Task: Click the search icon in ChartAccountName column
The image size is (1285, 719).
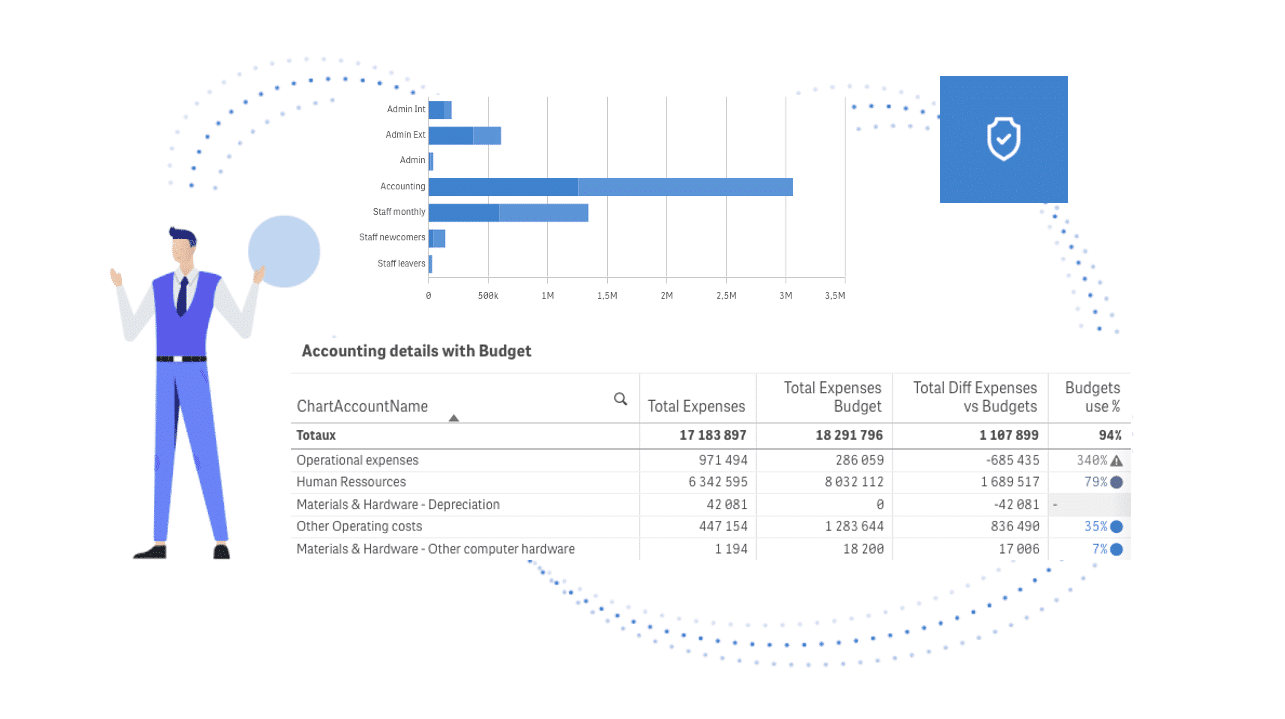Action: click(620, 399)
